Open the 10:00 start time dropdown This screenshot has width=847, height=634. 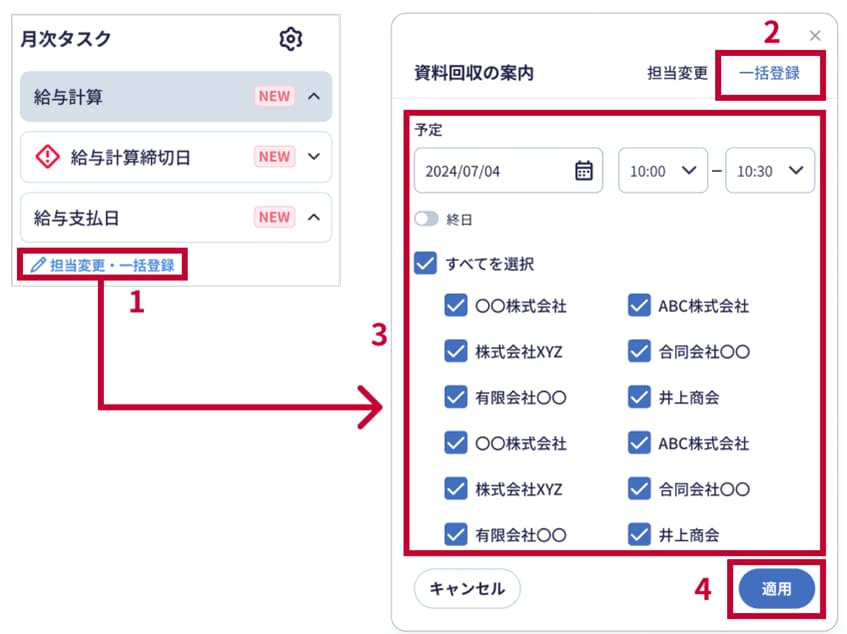pyautogui.click(x=663, y=171)
